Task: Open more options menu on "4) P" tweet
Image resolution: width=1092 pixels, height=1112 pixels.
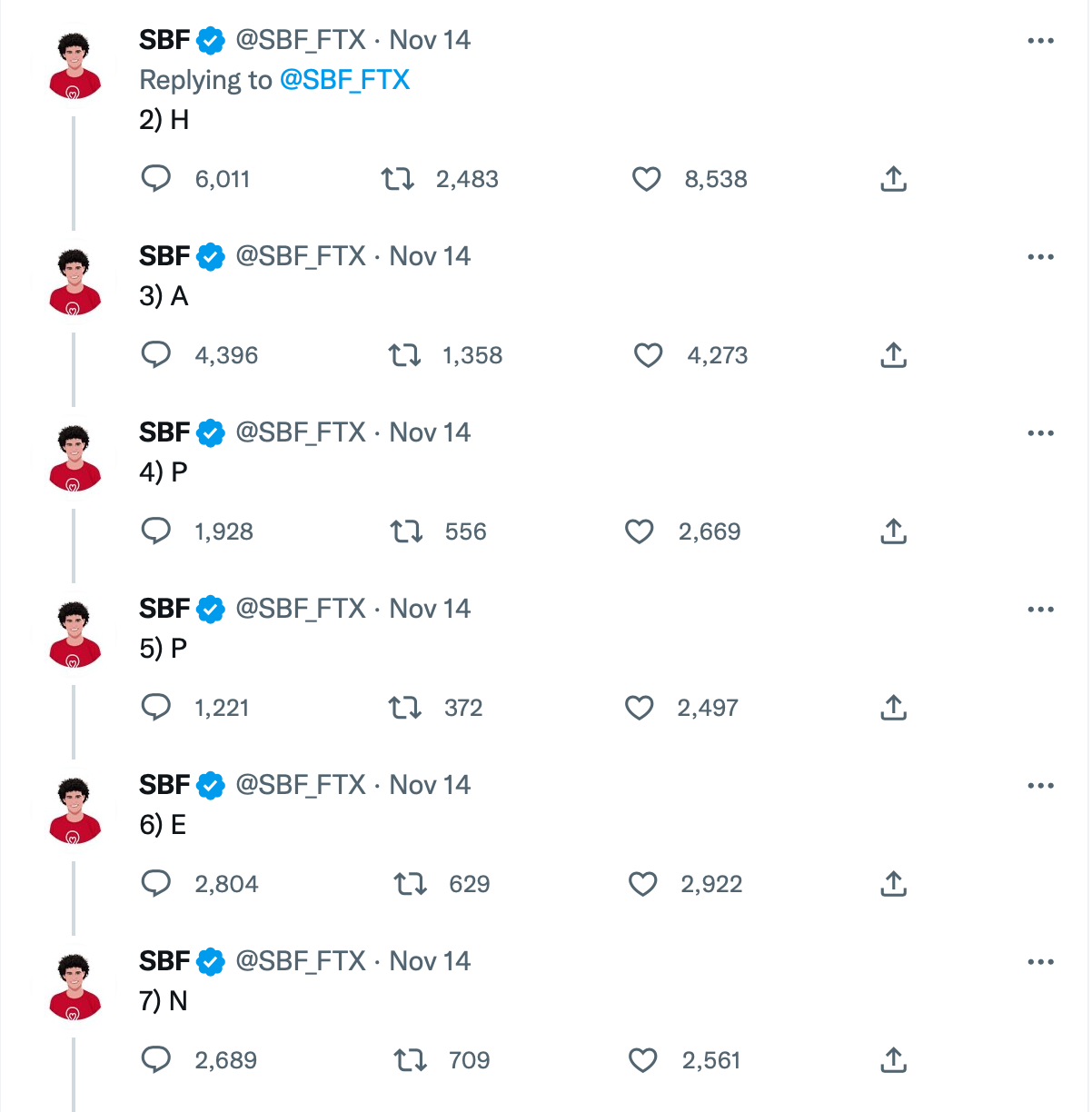Action: tap(1040, 433)
